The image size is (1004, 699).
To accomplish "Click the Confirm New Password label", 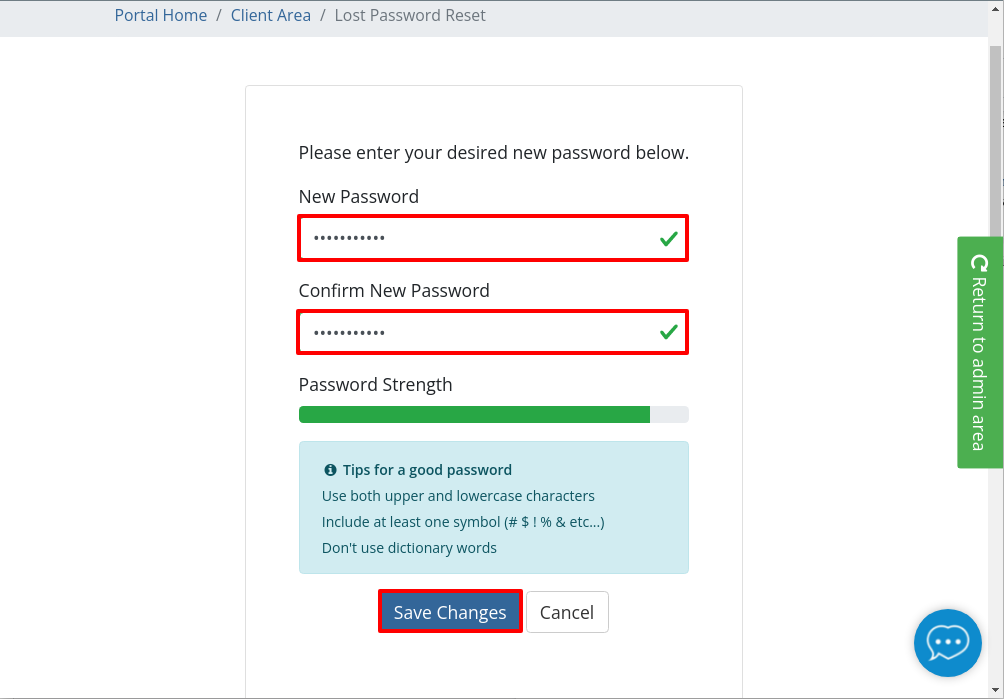I will tap(394, 290).
